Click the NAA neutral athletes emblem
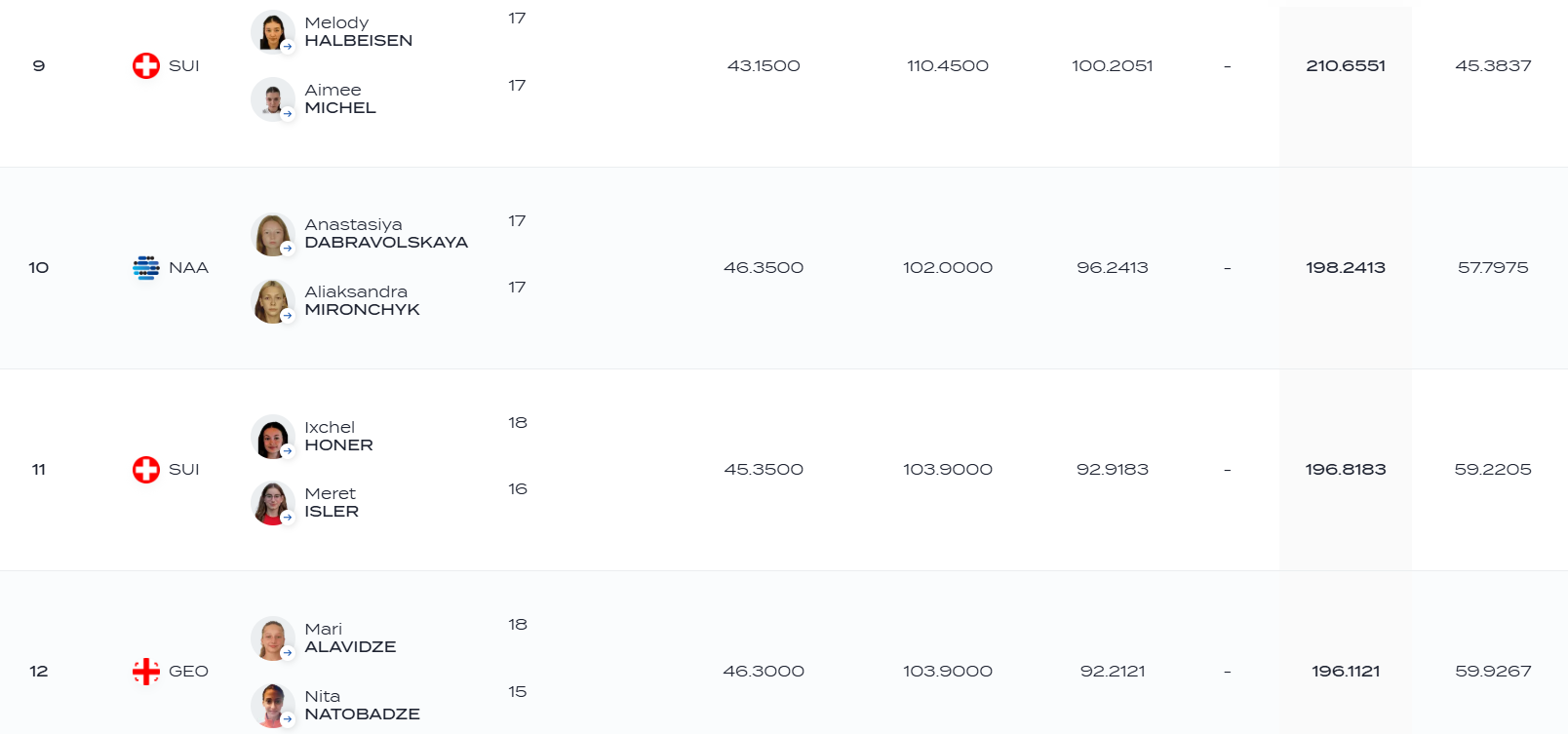The image size is (1568, 734). pos(146,267)
